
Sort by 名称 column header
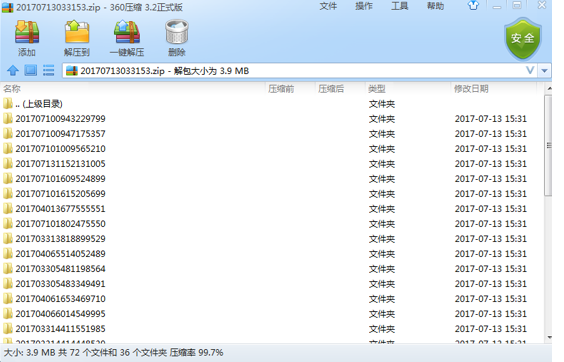133,89
